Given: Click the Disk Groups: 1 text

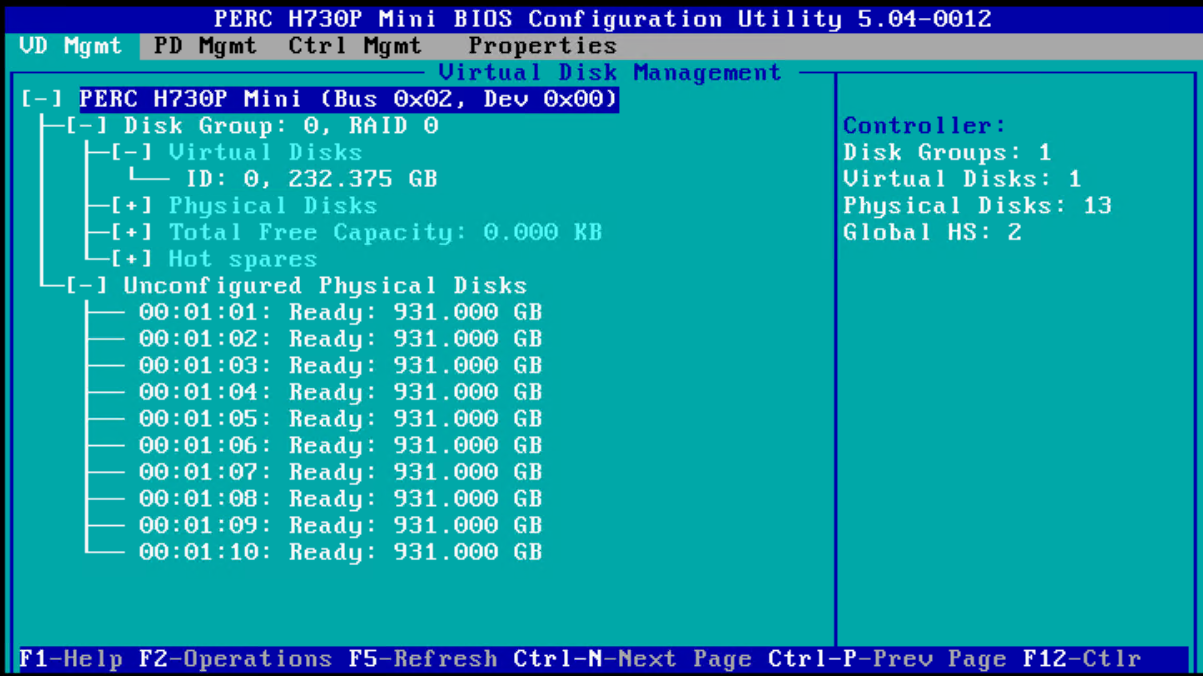Looking at the screenshot, I should (x=947, y=152).
